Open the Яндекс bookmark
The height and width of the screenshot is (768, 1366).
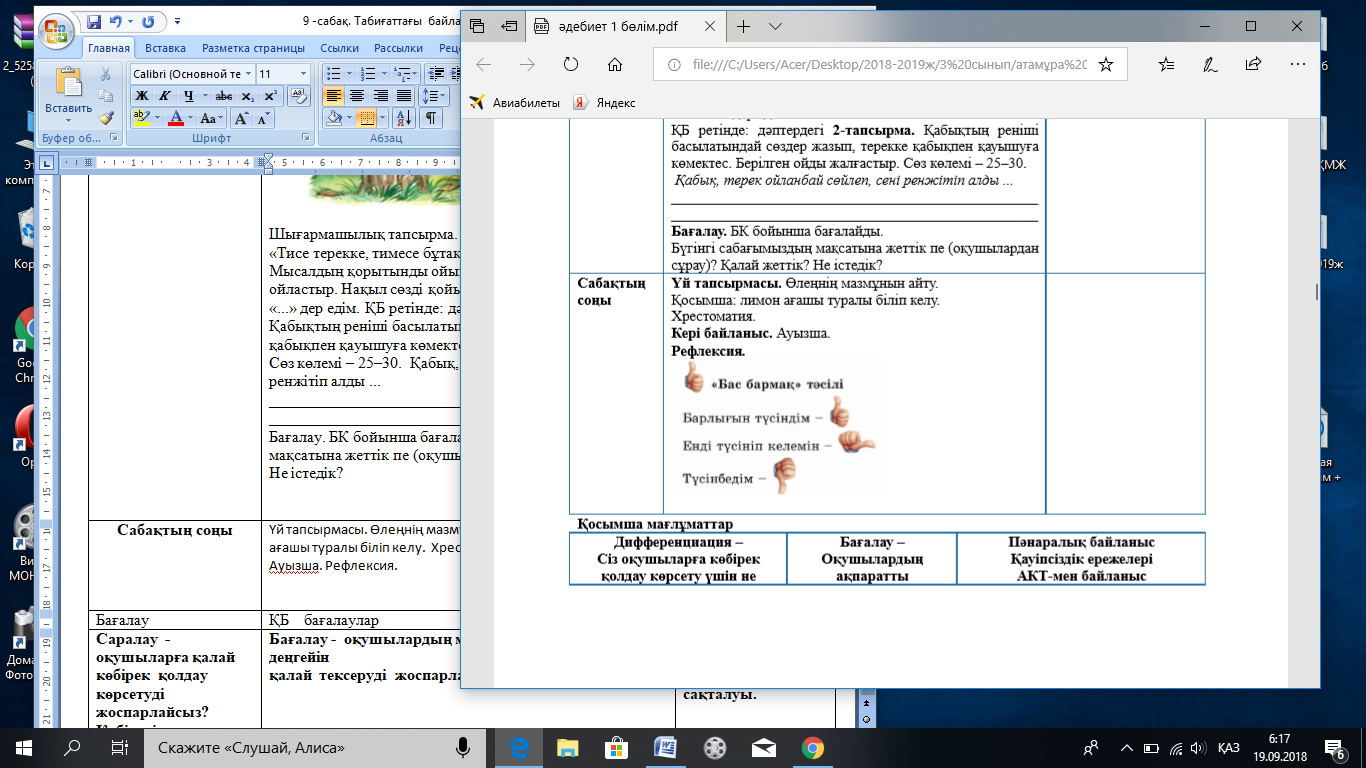603,102
